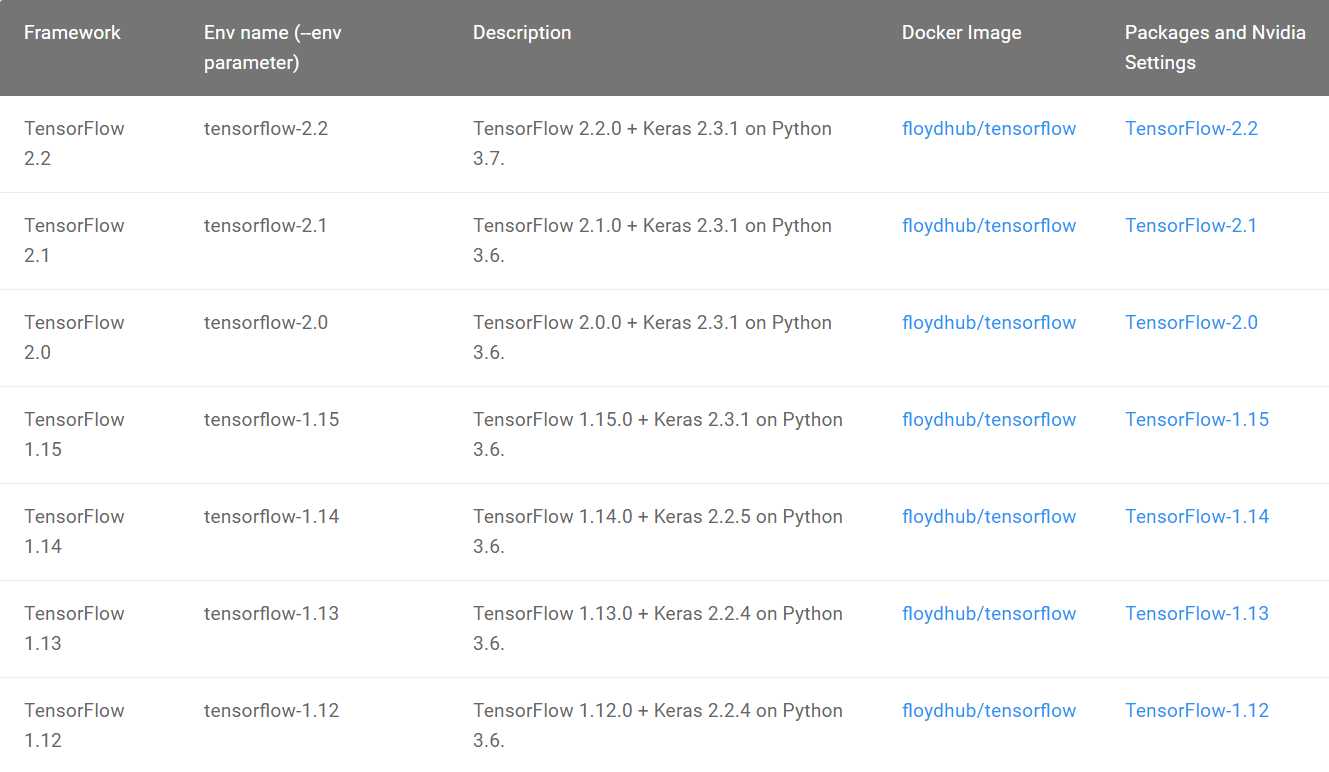
Task: Open the TensorFlow-2.1 packages link
Action: [x=1191, y=226]
